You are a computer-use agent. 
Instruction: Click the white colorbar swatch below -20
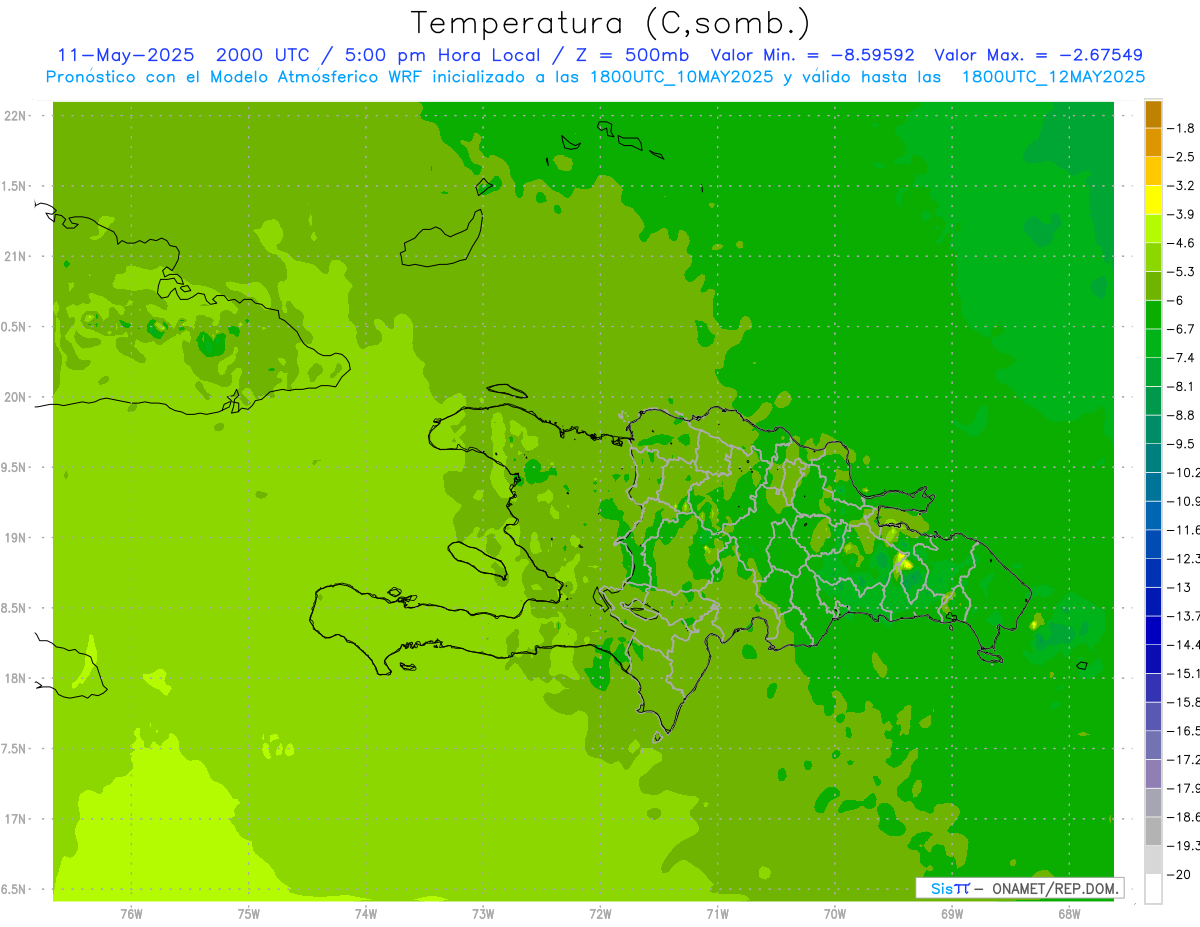tap(1153, 888)
